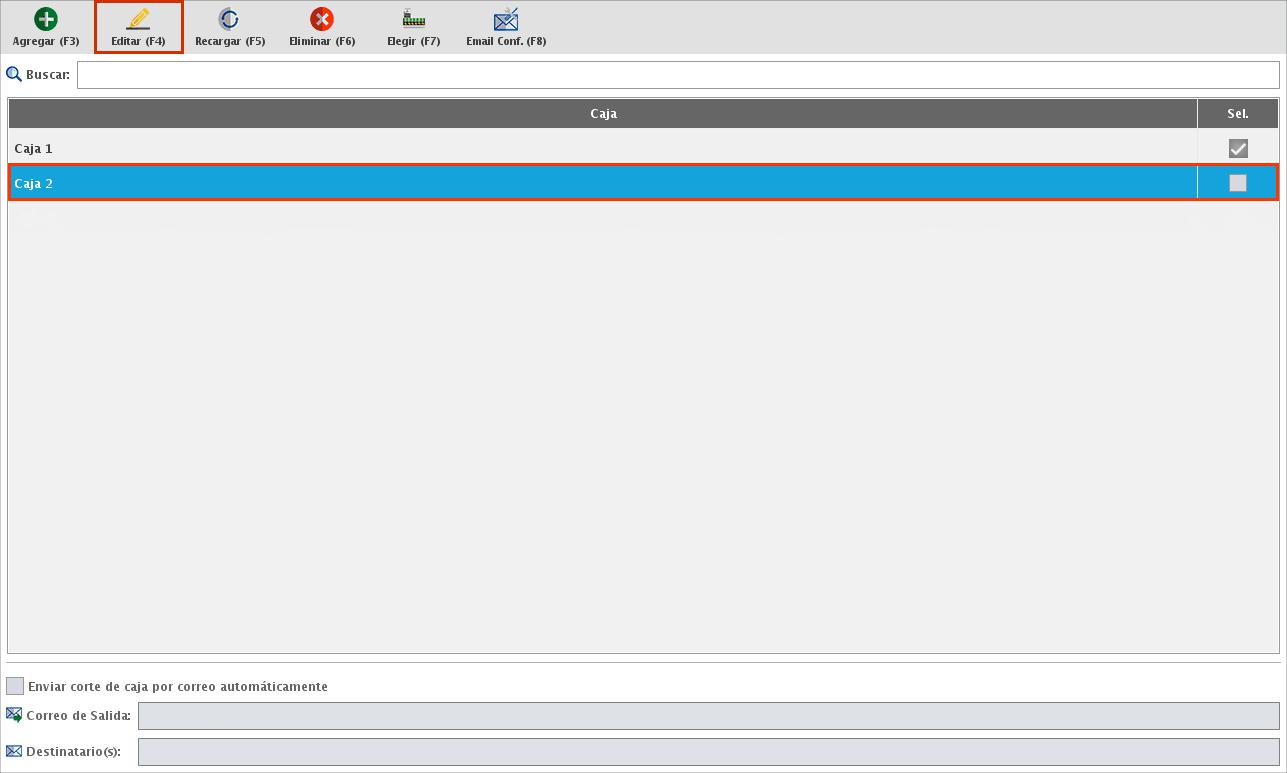The height and width of the screenshot is (773, 1287).
Task: Click the magnifier icon beside Buscar
Action: click(x=14, y=74)
